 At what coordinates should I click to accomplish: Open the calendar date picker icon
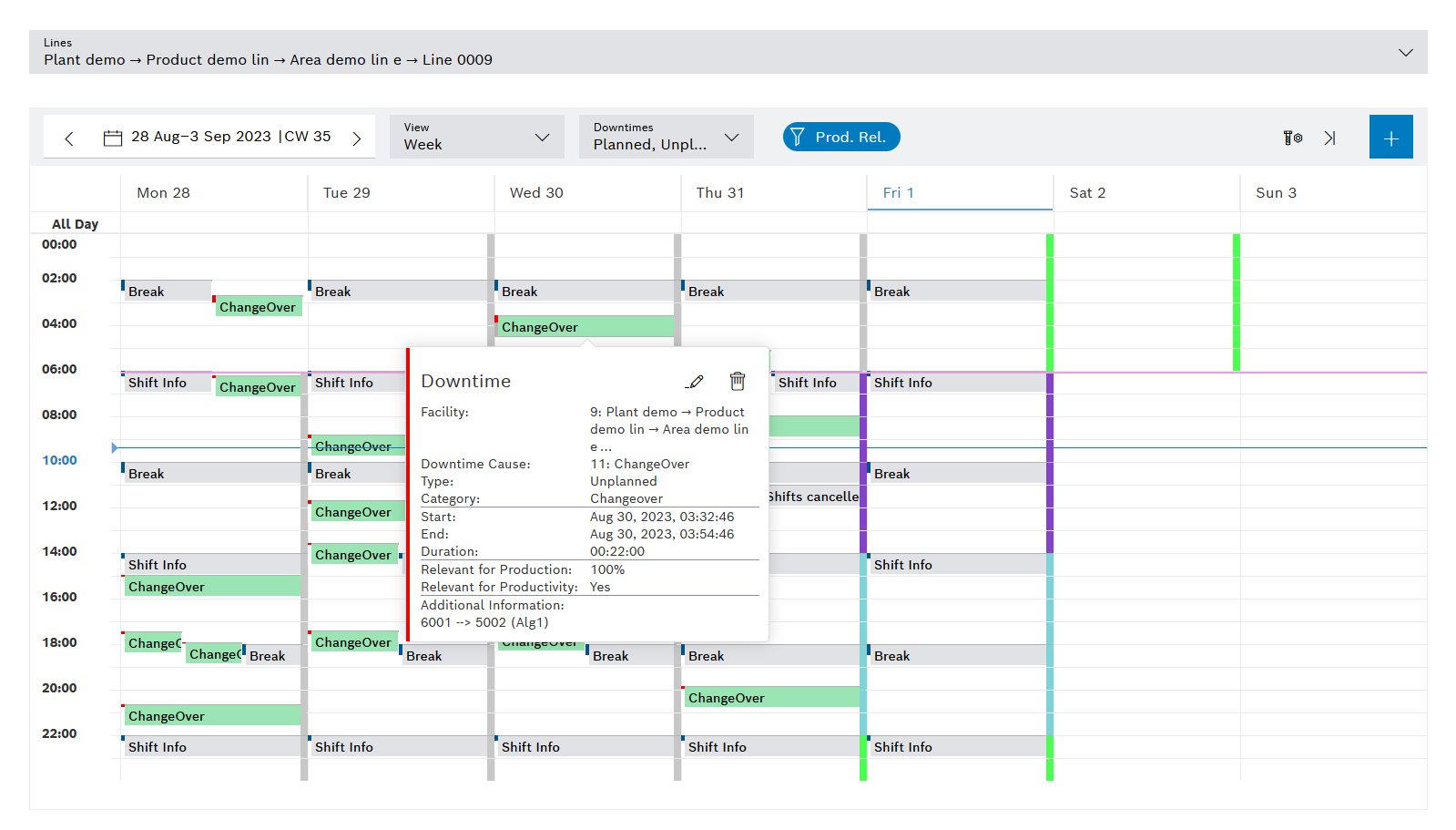point(113,138)
